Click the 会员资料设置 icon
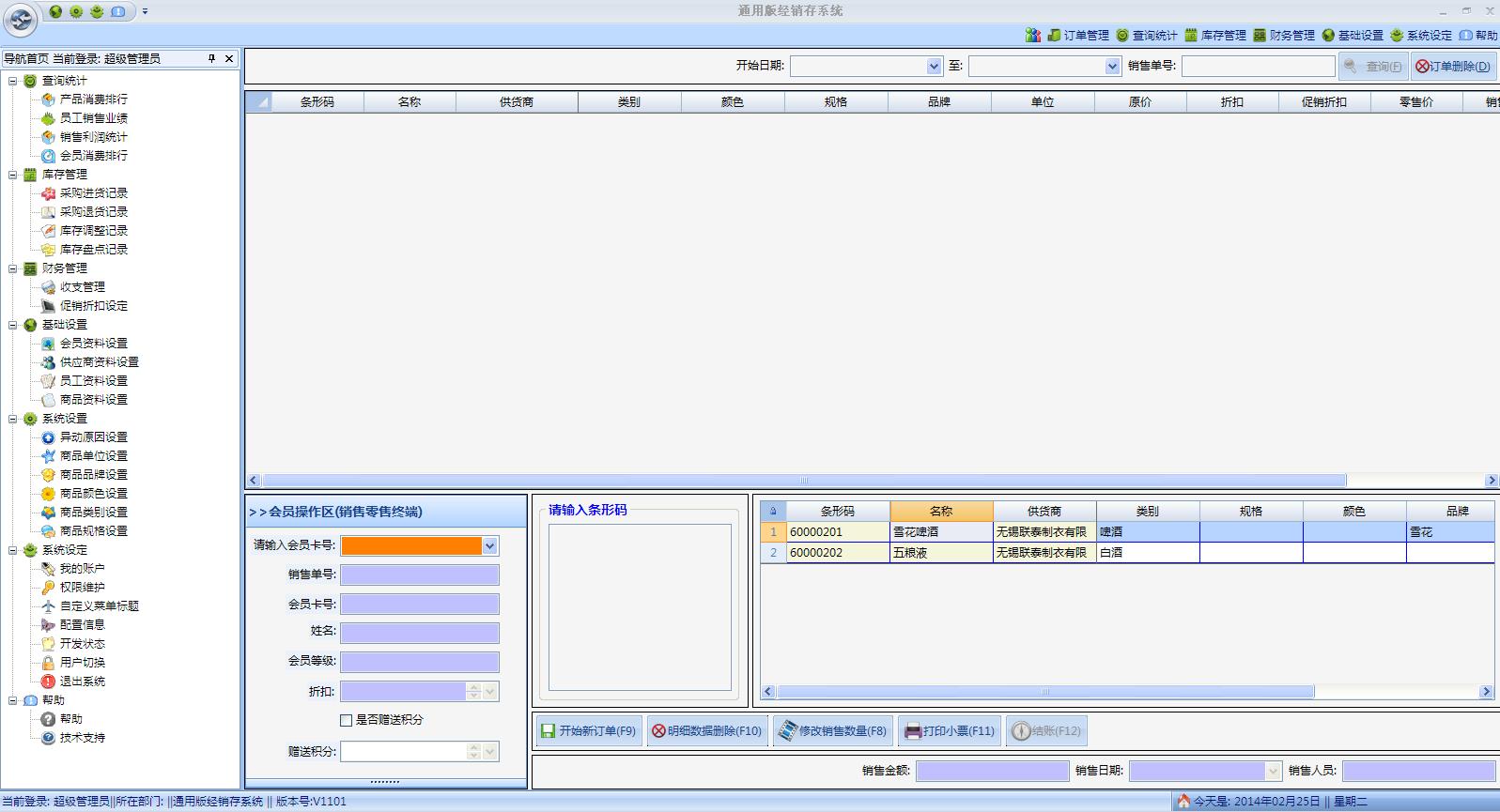This screenshot has height=812, width=1500. [48, 344]
